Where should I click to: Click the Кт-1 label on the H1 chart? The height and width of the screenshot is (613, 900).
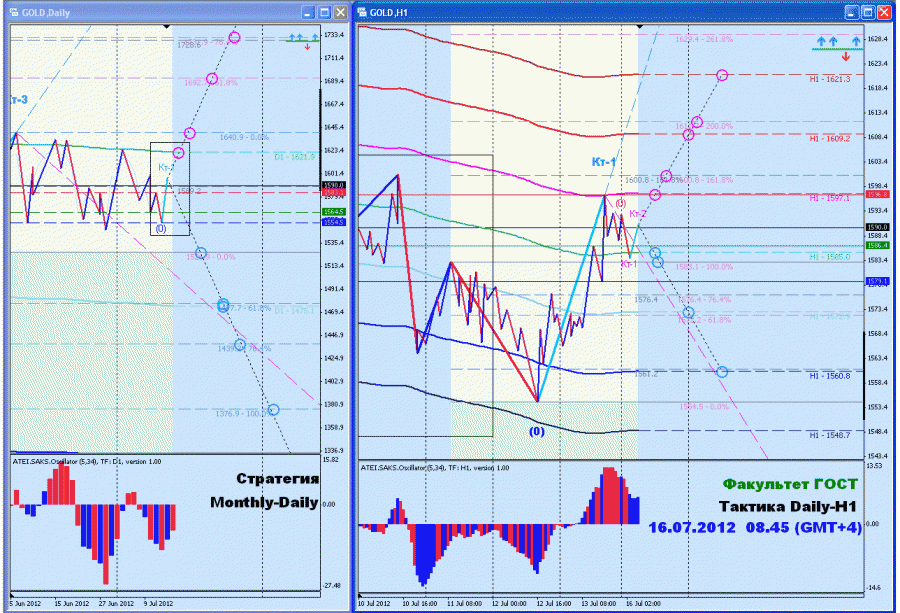coord(603,162)
